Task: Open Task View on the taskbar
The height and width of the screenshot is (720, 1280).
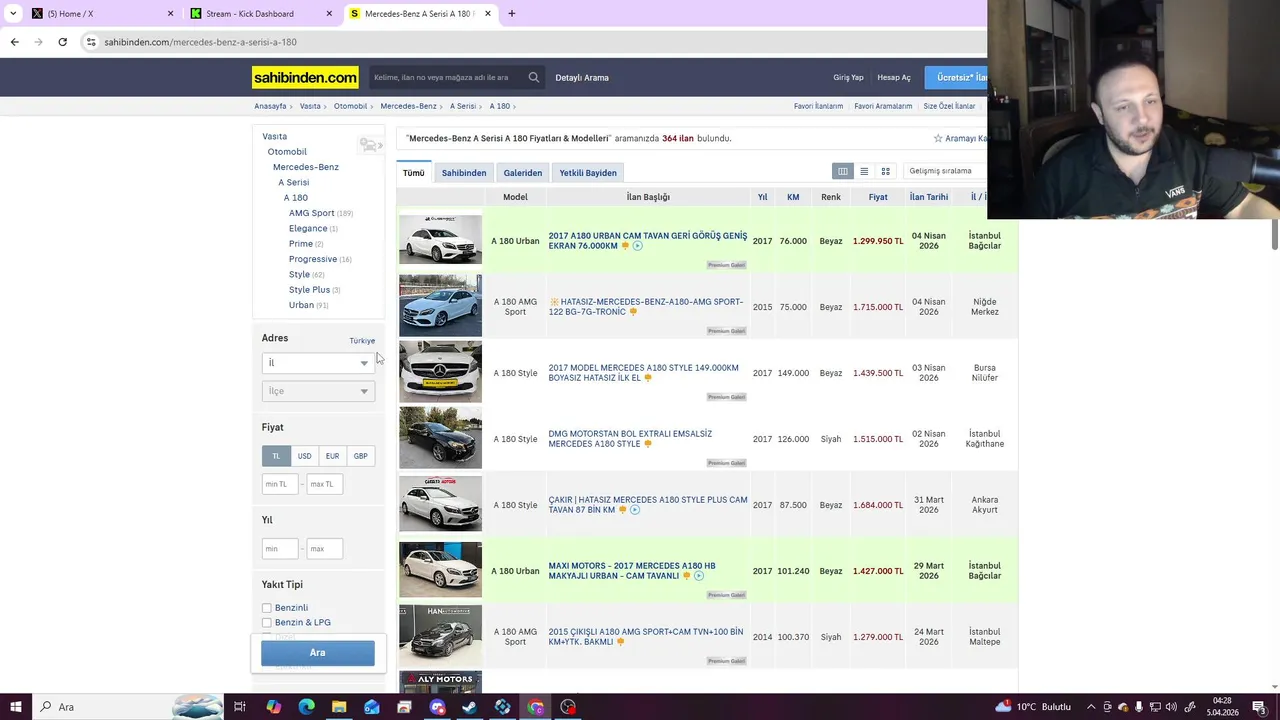Action: (x=240, y=707)
